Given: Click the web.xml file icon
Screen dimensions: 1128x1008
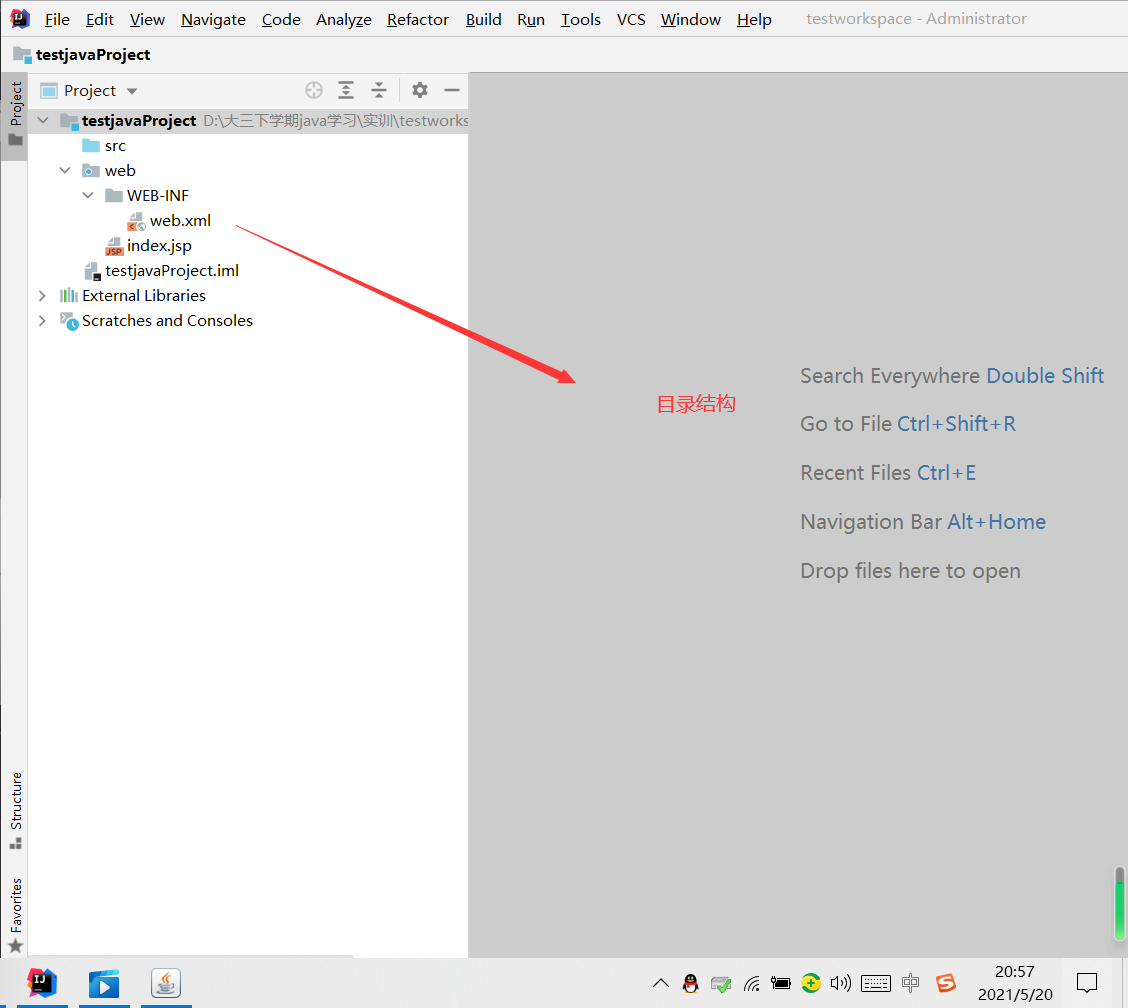Looking at the screenshot, I should tap(136, 222).
